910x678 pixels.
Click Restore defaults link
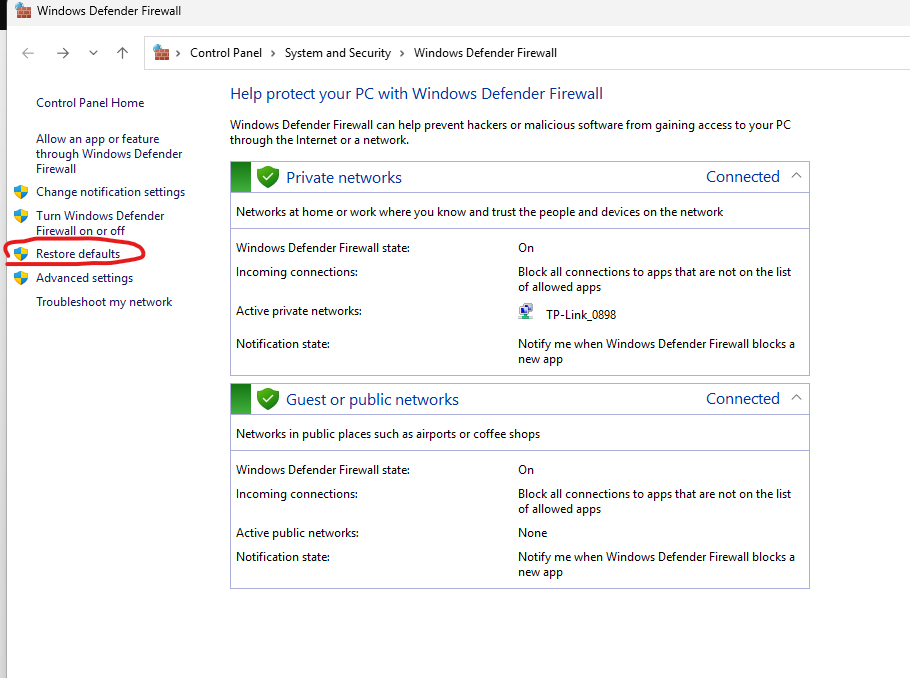pos(78,254)
